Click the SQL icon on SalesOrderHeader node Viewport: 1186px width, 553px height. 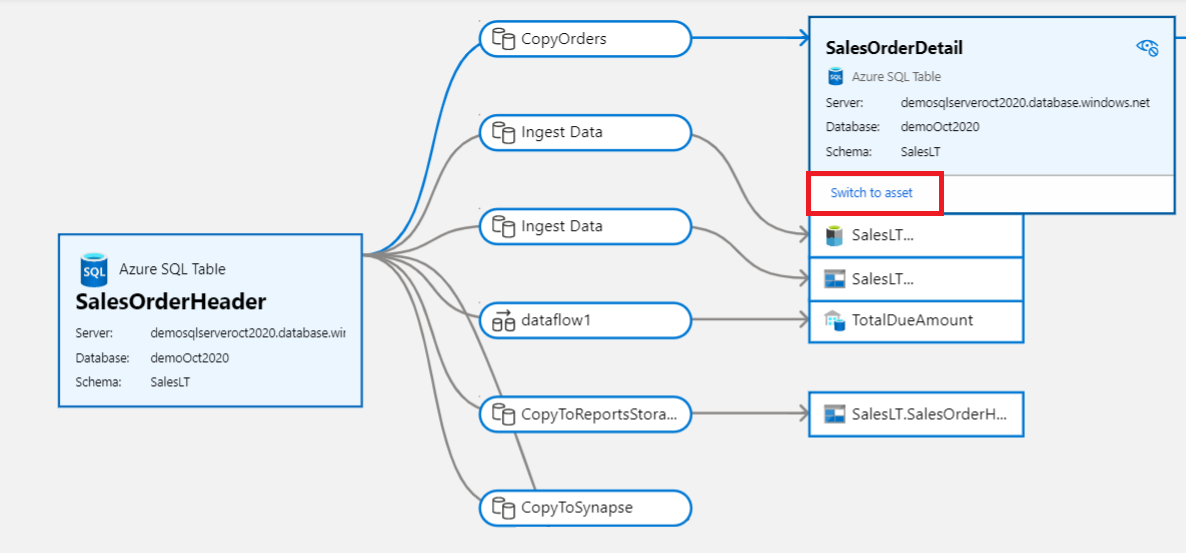point(95,270)
